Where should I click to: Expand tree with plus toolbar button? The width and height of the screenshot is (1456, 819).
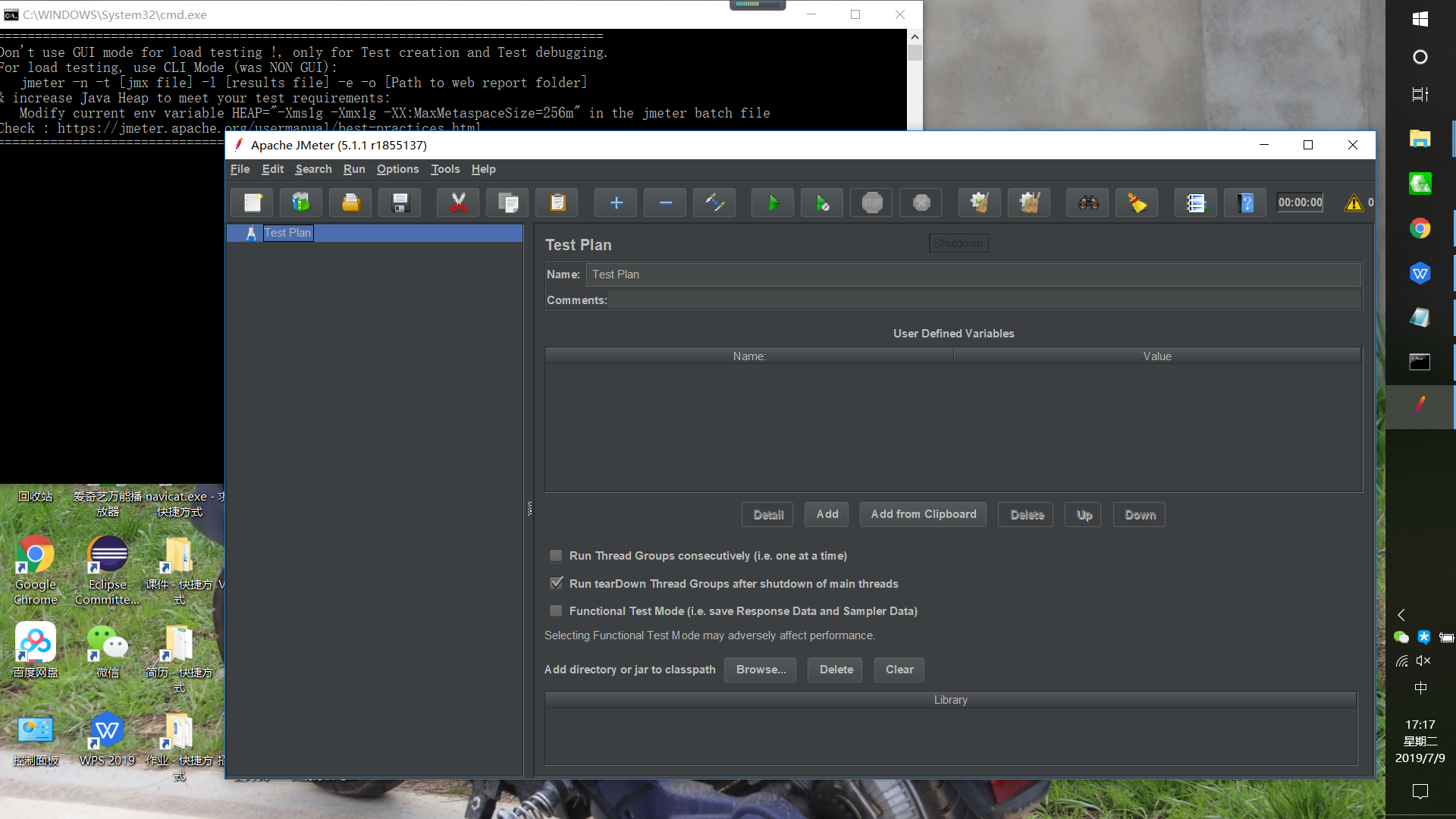point(616,202)
